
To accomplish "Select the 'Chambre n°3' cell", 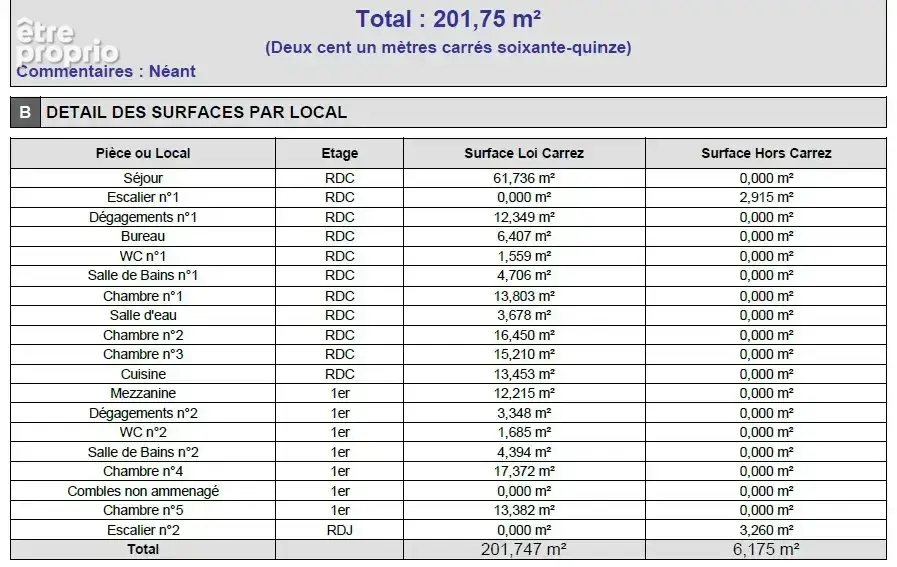I will pyautogui.click(x=143, y=355).
